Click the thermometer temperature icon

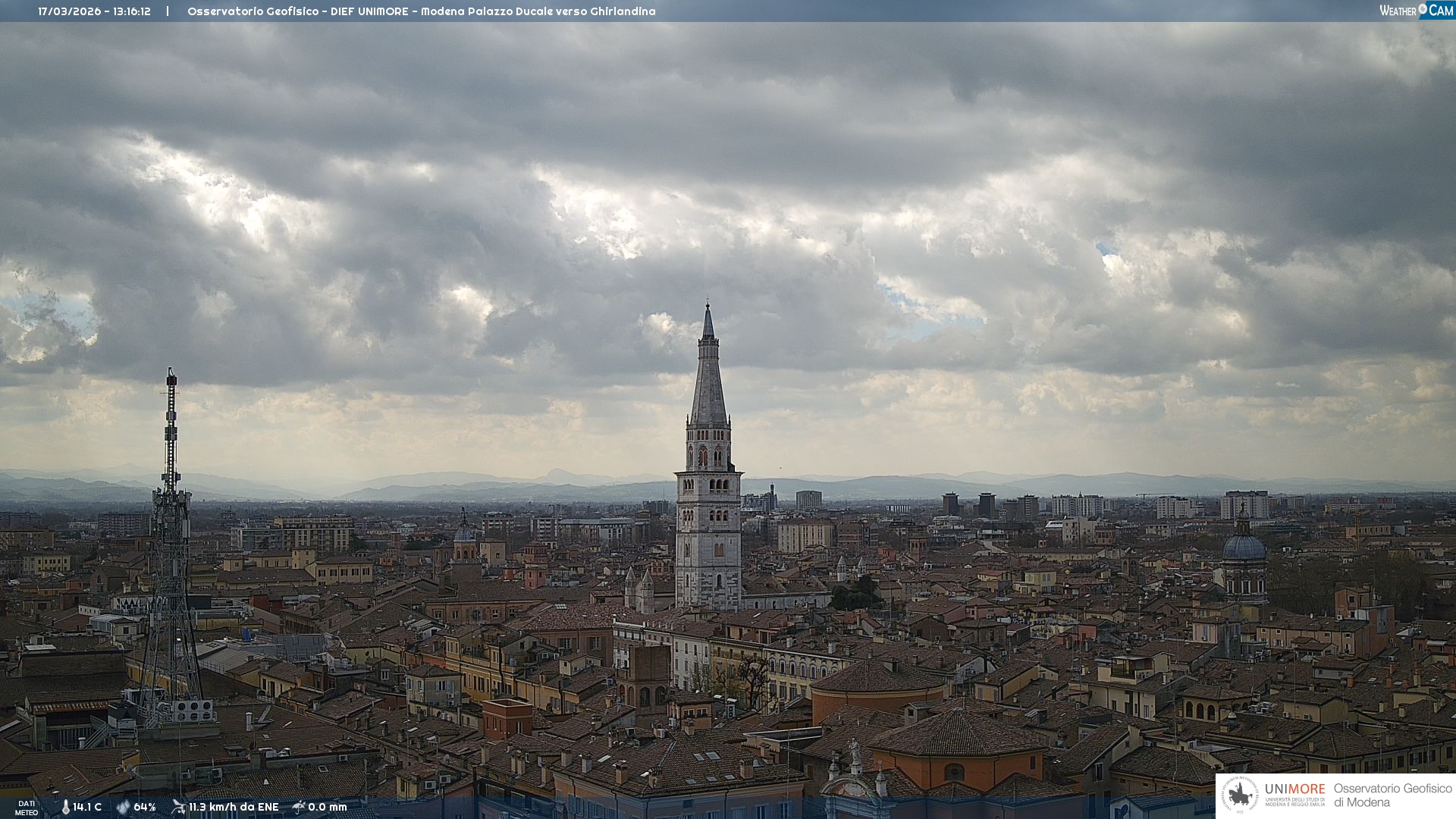click(x=65, y=807)
